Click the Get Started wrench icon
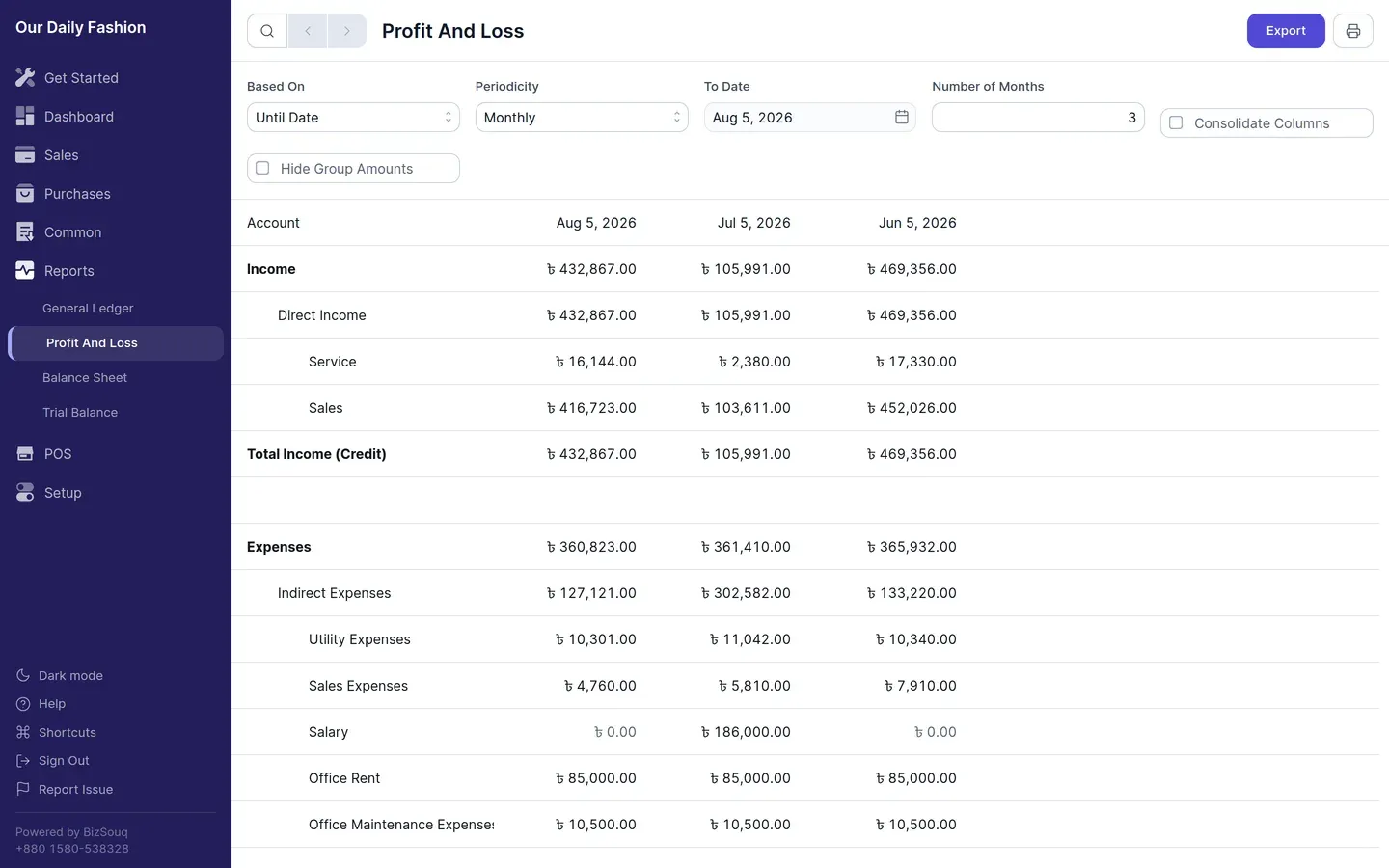The width and height of the screenshot is (1389, 868). 25,77
